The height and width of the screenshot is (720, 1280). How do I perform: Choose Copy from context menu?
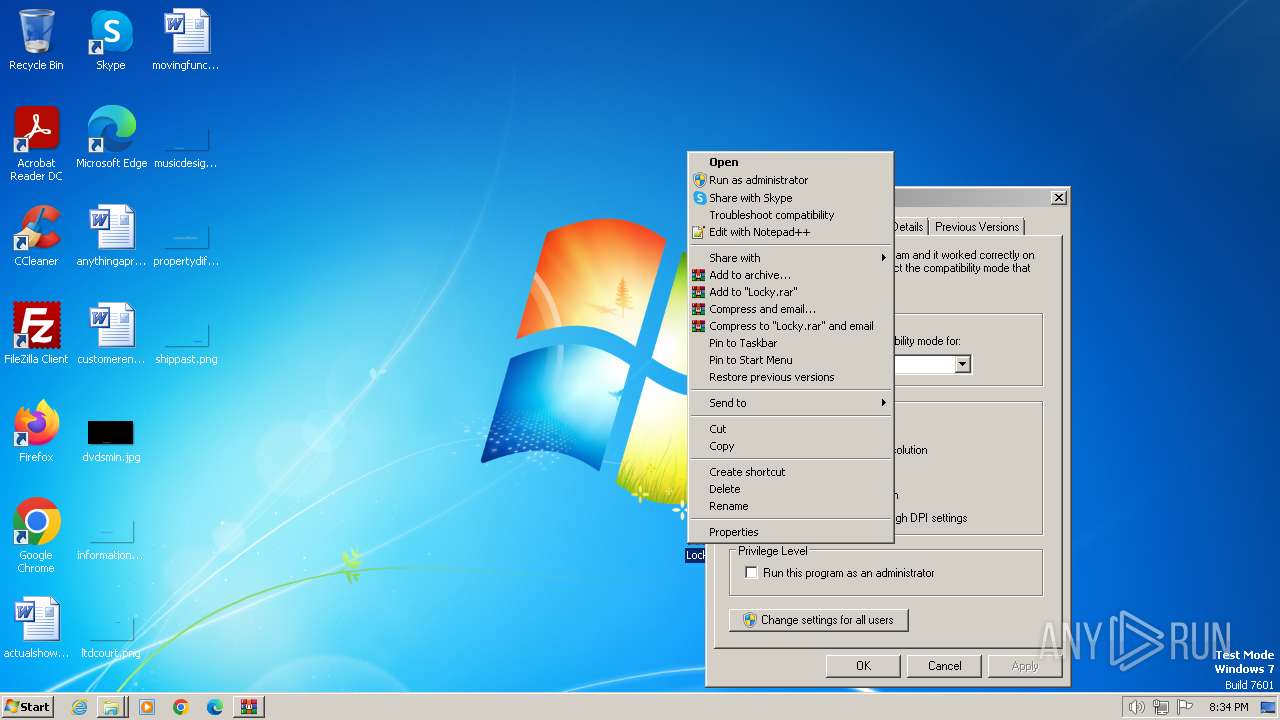tap(790, 446)
